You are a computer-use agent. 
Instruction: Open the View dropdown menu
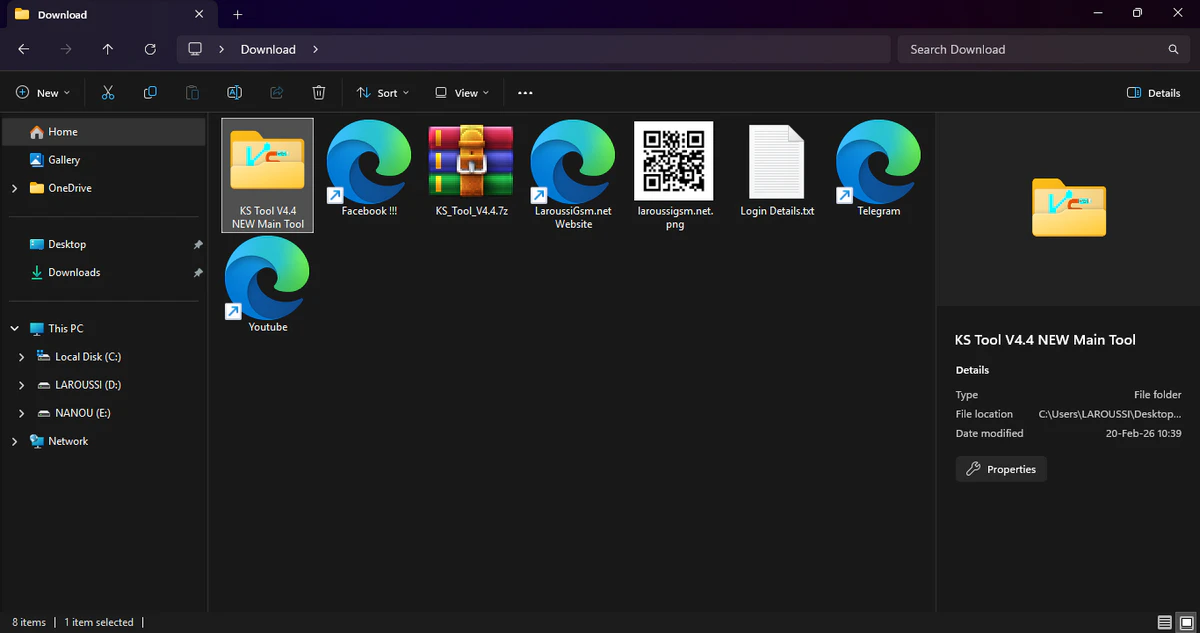click(461, 93)
